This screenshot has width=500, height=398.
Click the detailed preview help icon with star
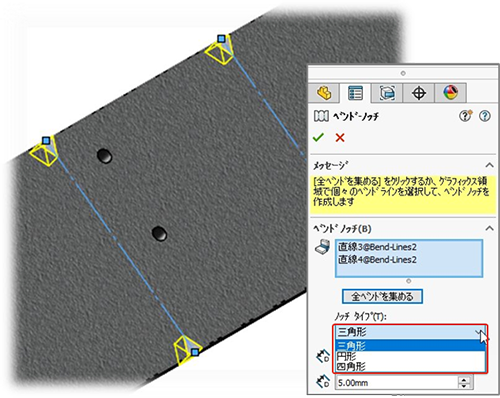click(466, 116)
